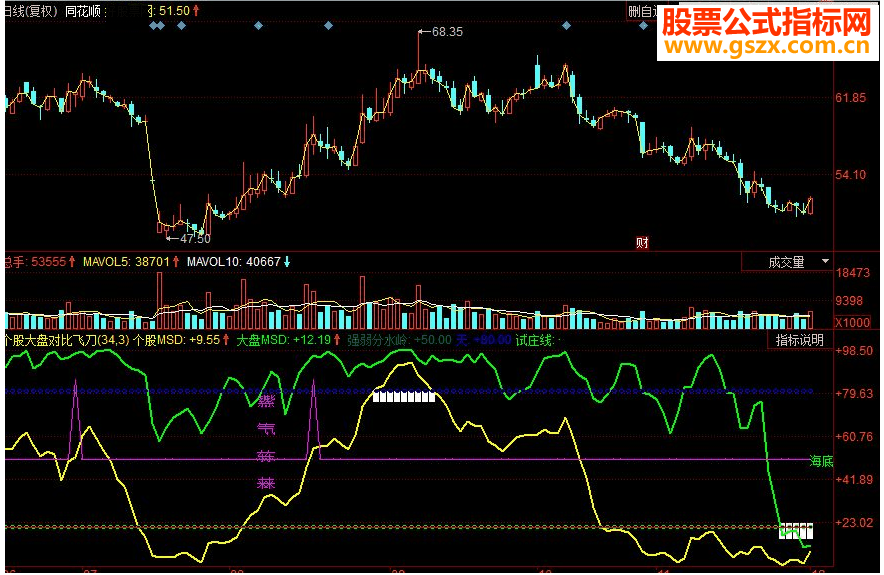Click the 海底 line label
This screenshot has height=575, width=884.
[x=821, y=461]
